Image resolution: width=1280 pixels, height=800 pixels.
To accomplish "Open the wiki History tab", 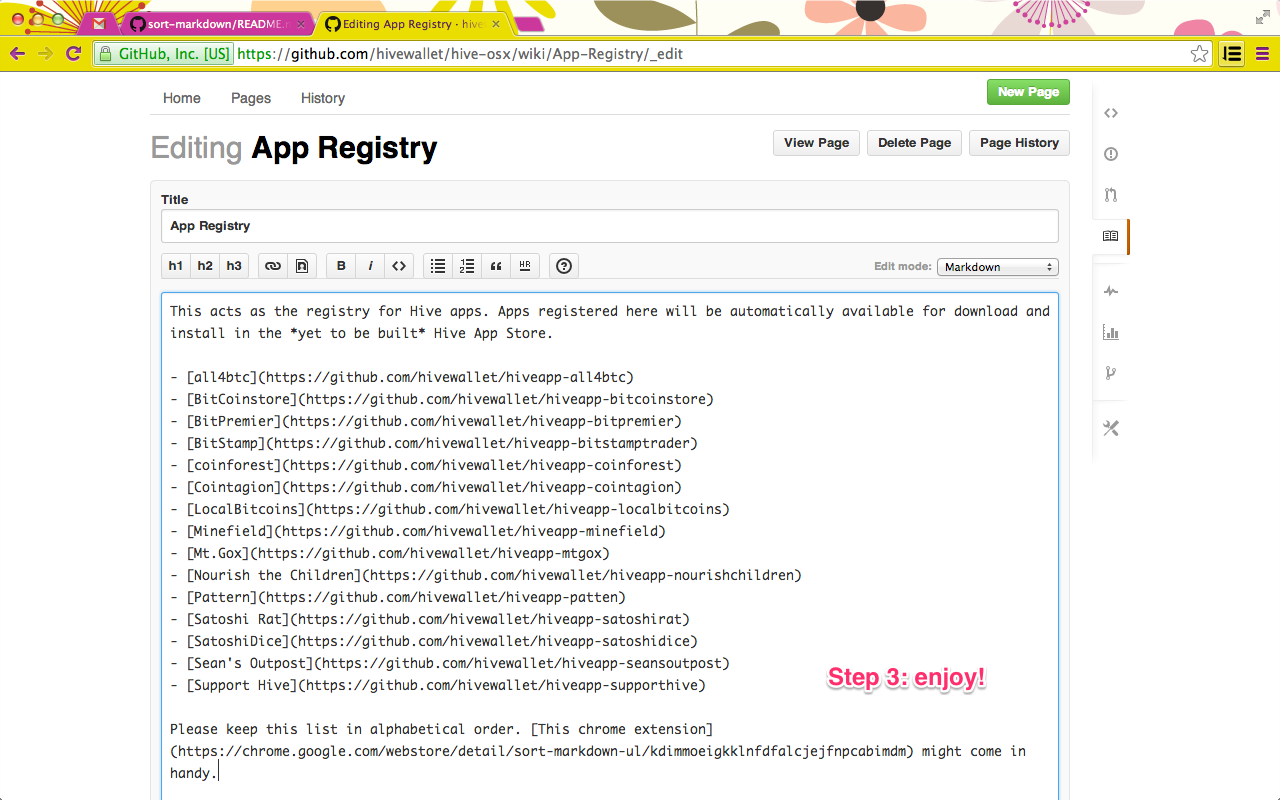I will (x=323, y=98).
